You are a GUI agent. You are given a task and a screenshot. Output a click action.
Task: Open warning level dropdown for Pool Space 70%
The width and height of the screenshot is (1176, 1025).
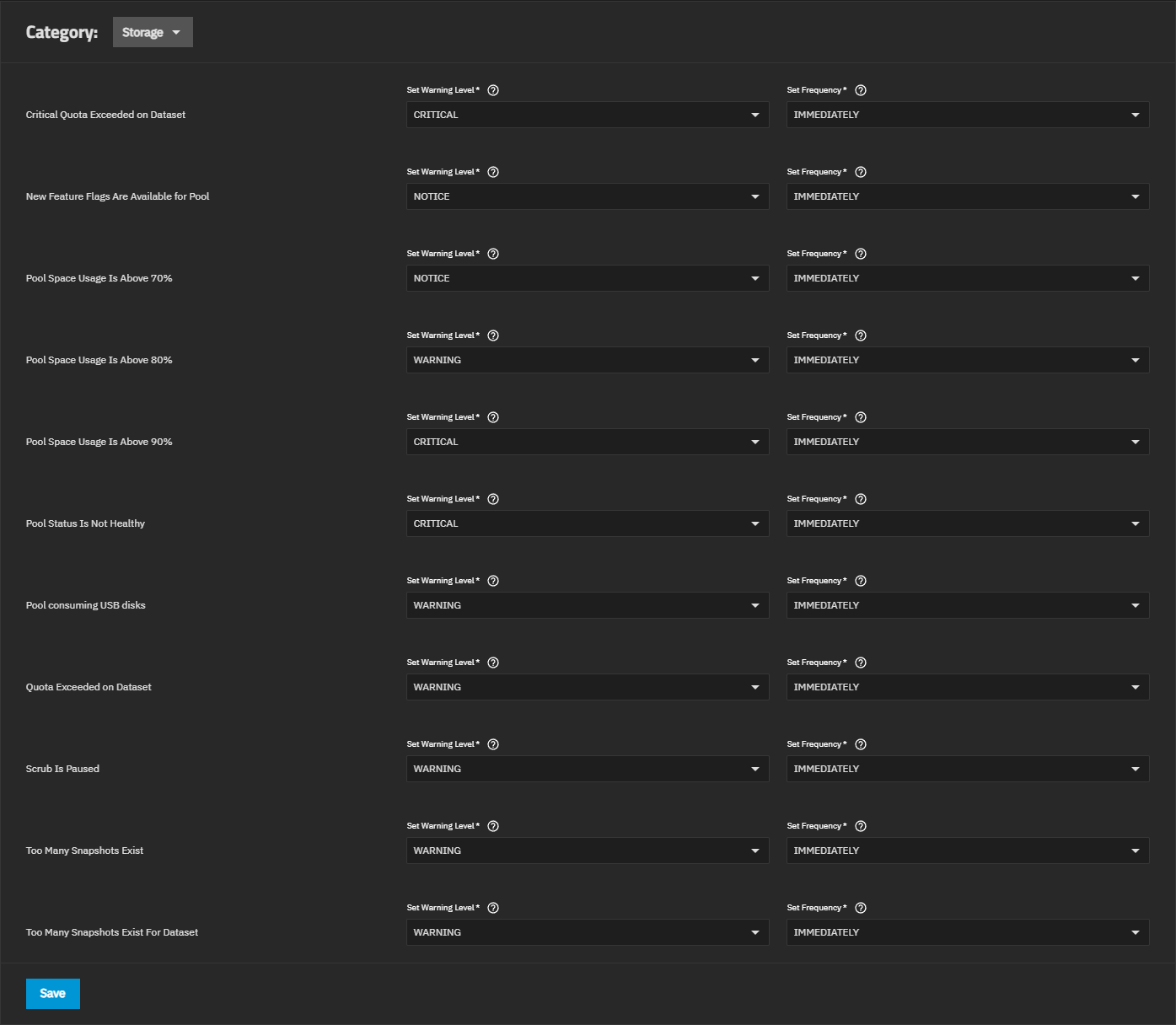tap(587, 278)
